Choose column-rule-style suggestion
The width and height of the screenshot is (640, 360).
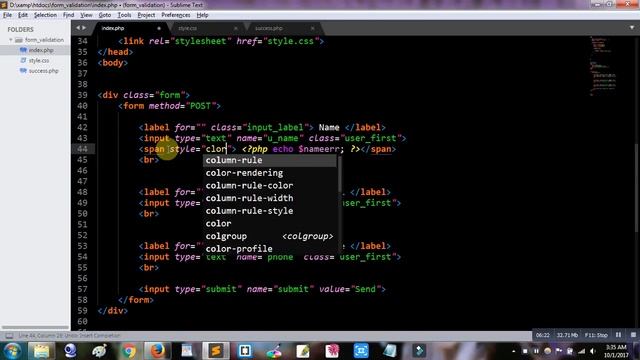pos(270,211)
